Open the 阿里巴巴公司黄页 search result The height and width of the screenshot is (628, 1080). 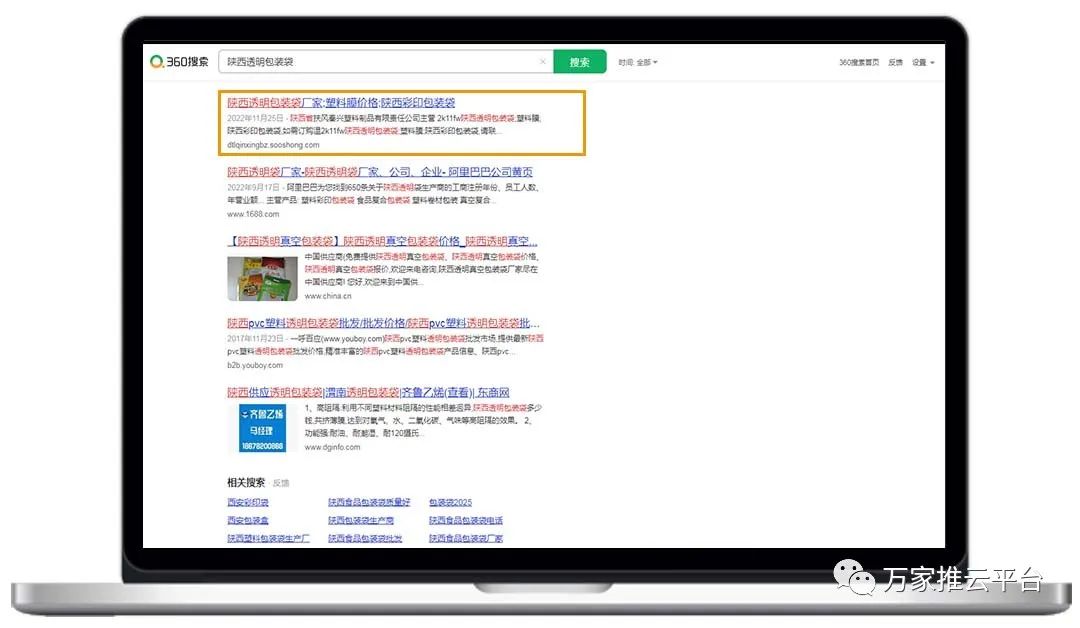pos(380,172)
